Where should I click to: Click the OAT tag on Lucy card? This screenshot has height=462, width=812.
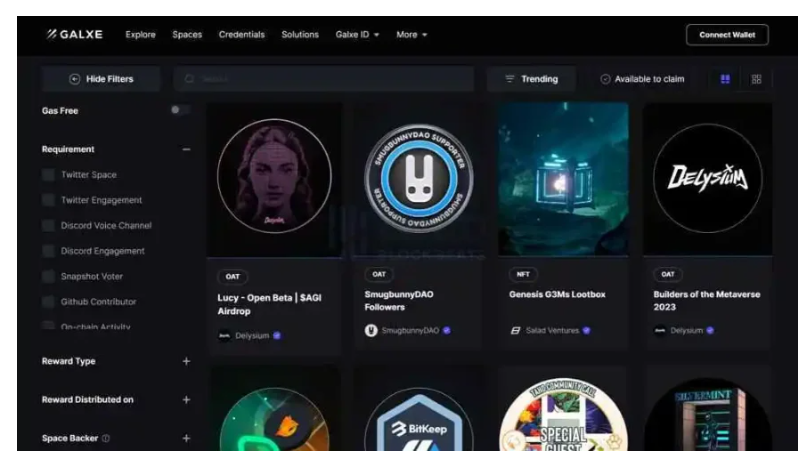coord(233,277)
